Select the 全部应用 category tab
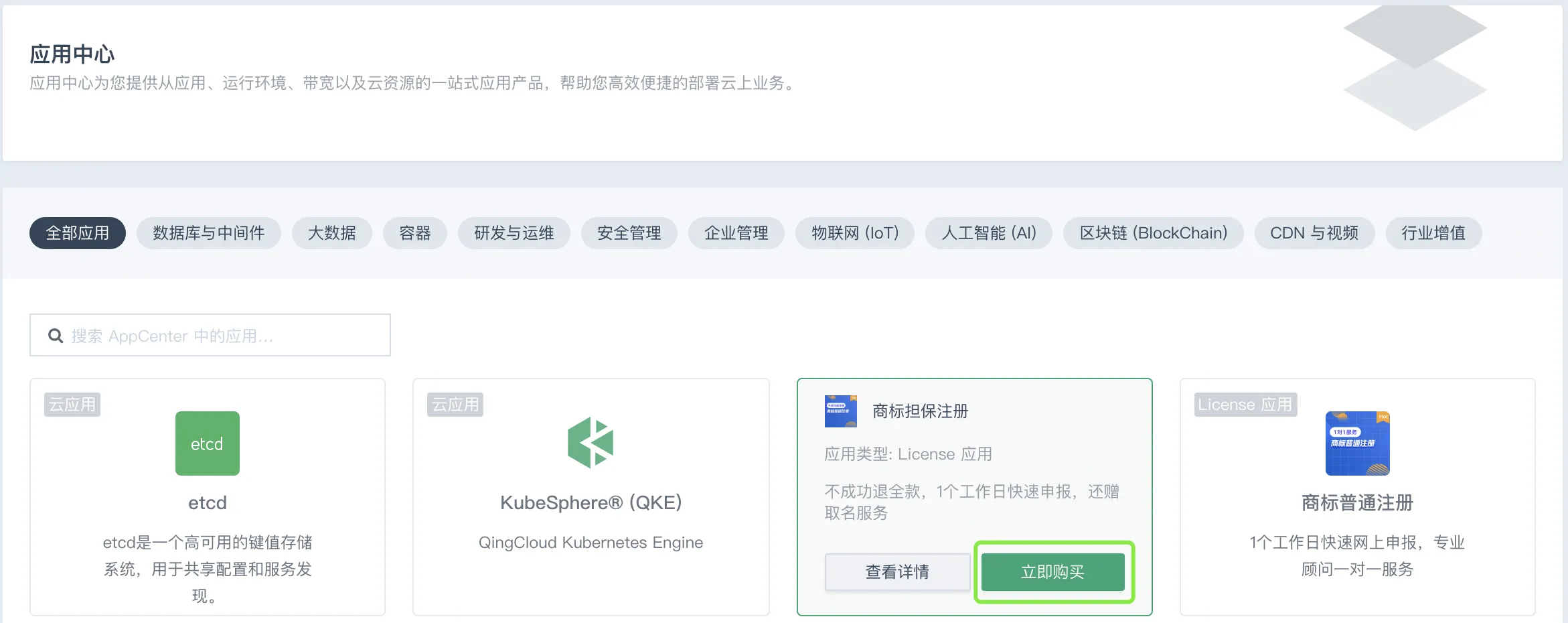This screenshot has height=623, width=1568. click(x=78, y=233)
